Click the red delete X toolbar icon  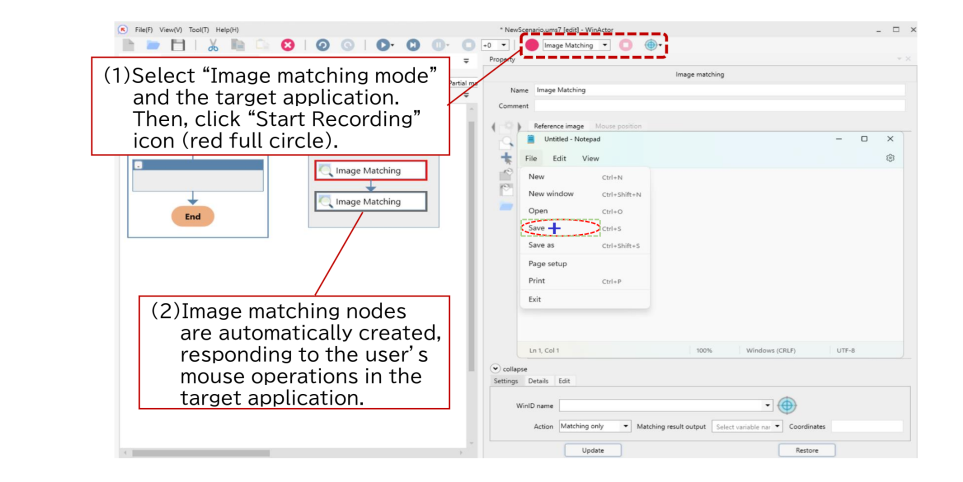coord(288,45)
